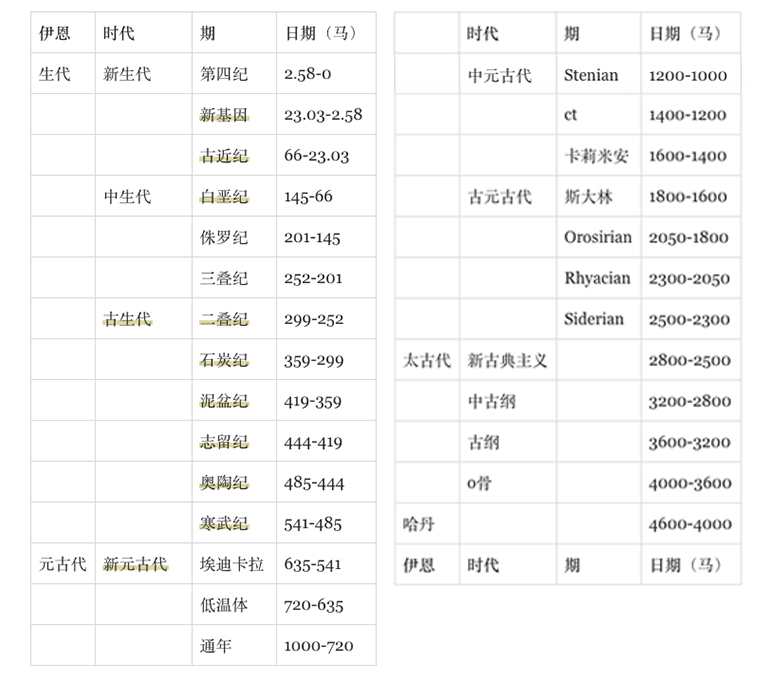Image resolution: width=768 pixels, height=677 pixels.
Task: Open the 古近纪 underlined term
Action: click(x=224, y=156)
